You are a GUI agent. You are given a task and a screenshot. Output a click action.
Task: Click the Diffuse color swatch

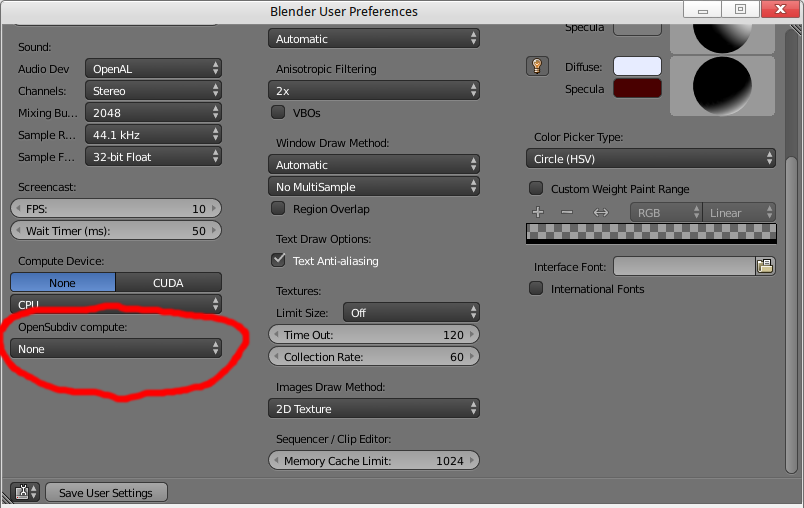pyautogui.click(x=637, y=67)
